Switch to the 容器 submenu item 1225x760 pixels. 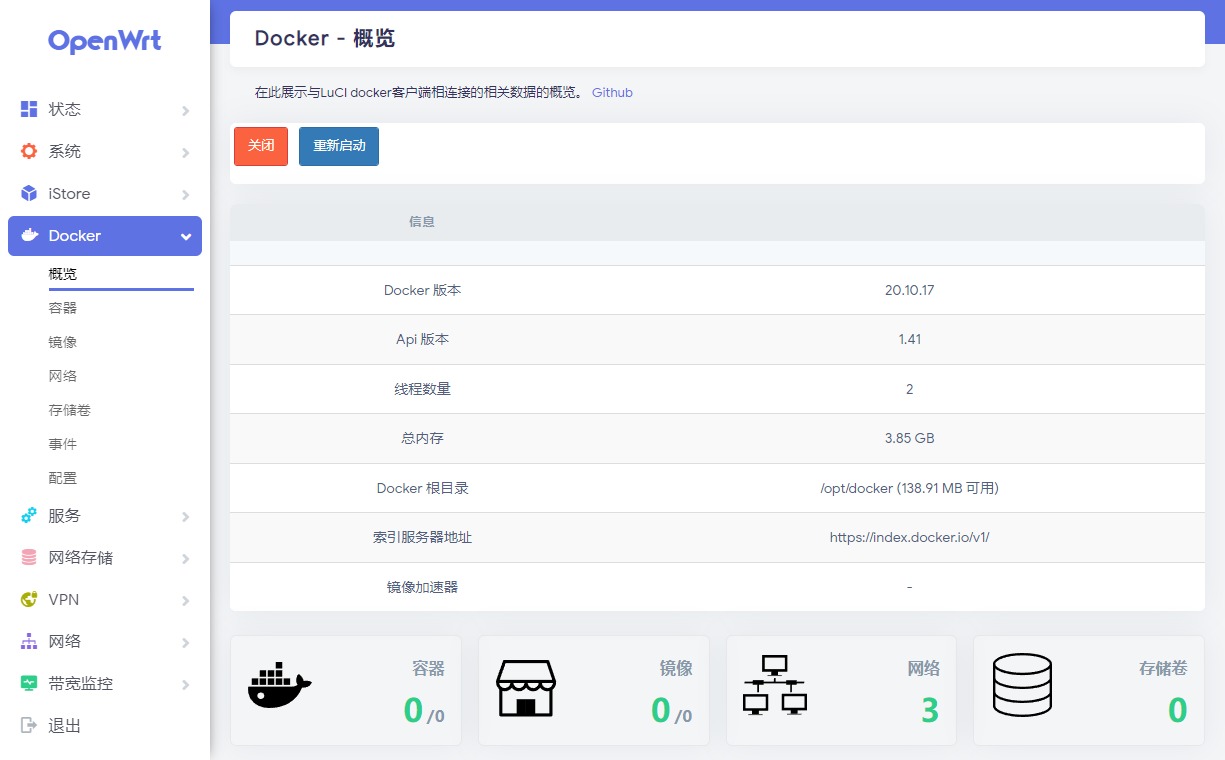click(62, 307)
